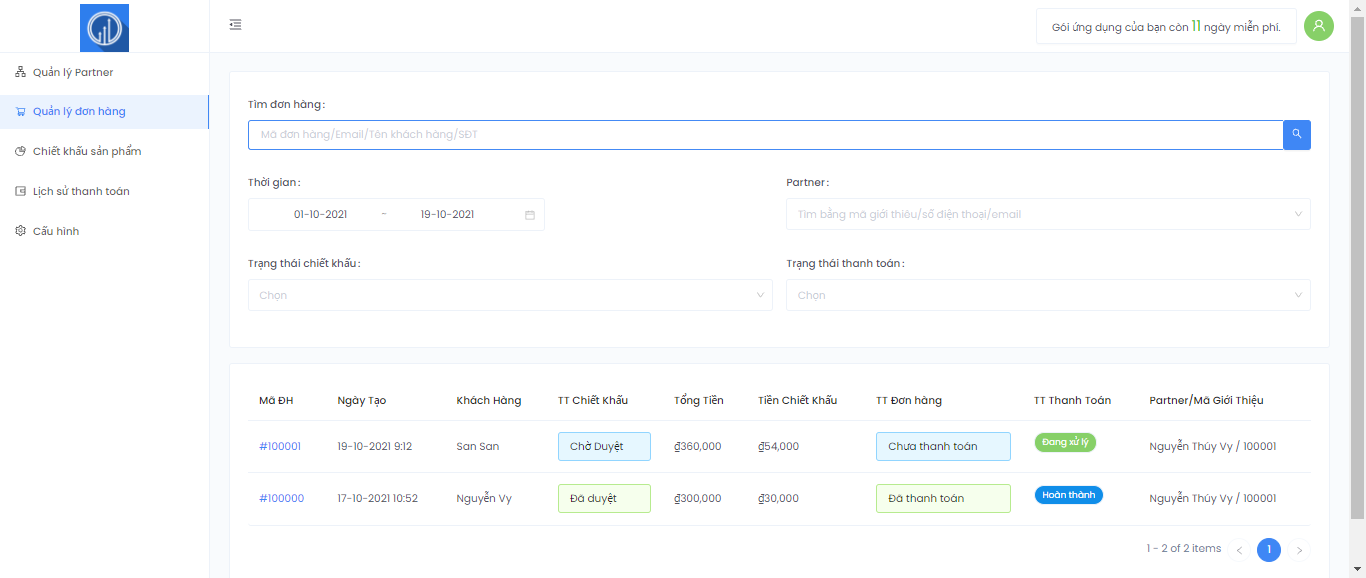This screenshot has width=1366, height=578.
Task: Open order link #100000
Action: coord(281,498)
